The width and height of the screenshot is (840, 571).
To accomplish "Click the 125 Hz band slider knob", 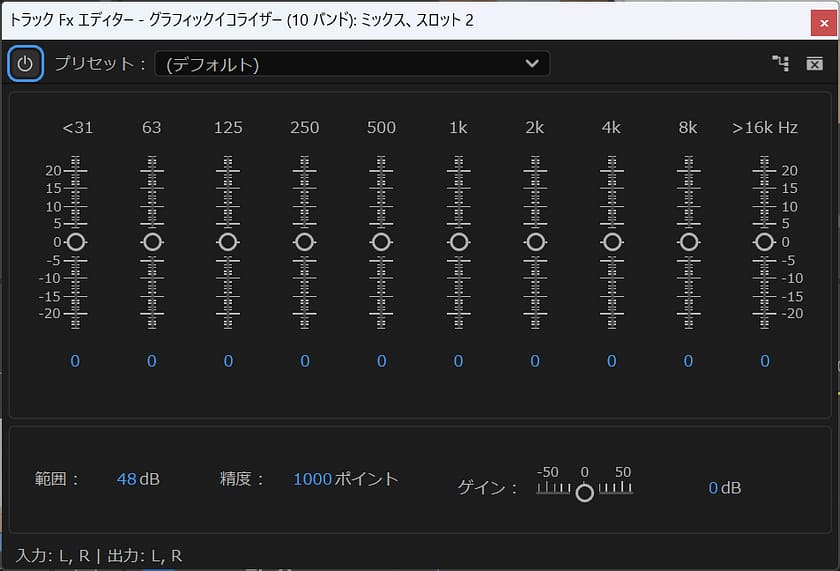I will click(228, 242).
